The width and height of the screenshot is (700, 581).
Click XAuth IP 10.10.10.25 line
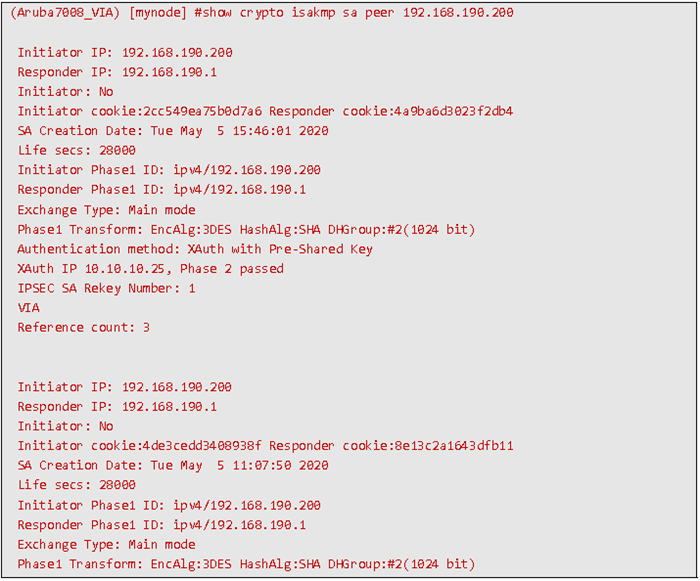150,269
